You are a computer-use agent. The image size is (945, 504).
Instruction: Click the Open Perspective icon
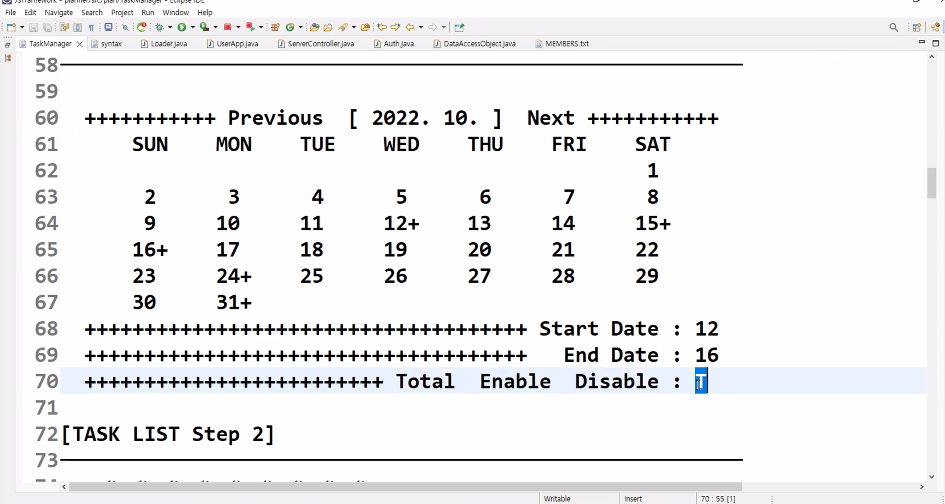(917, 27)
